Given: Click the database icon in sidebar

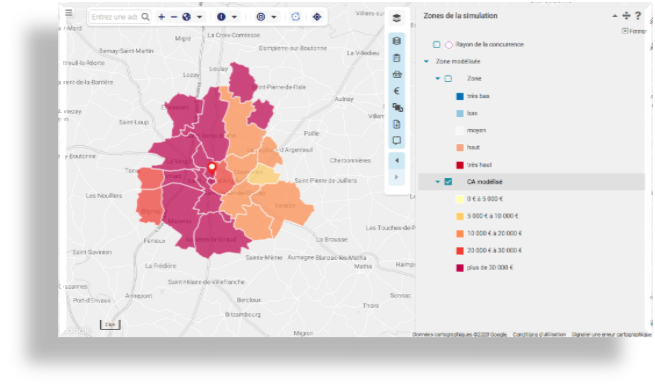Looking at the screenshot, I should coord(396,41).
